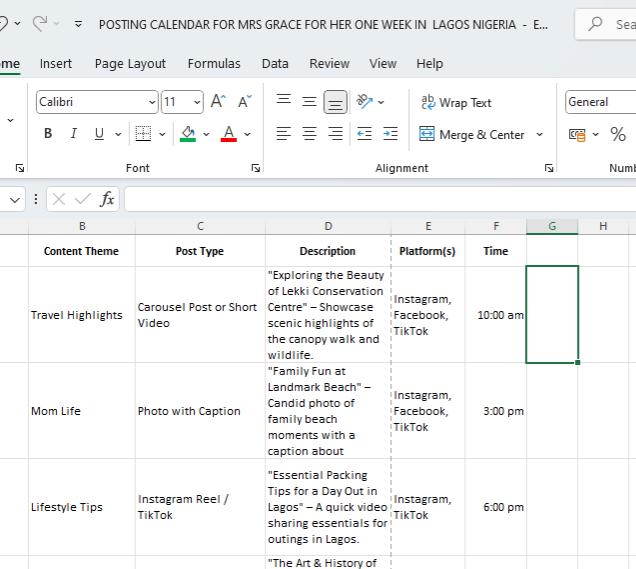This screenshot has height=569, width=636.
Task: Open the Help tab
Action: pyautogui.click(x=430, y=64)
